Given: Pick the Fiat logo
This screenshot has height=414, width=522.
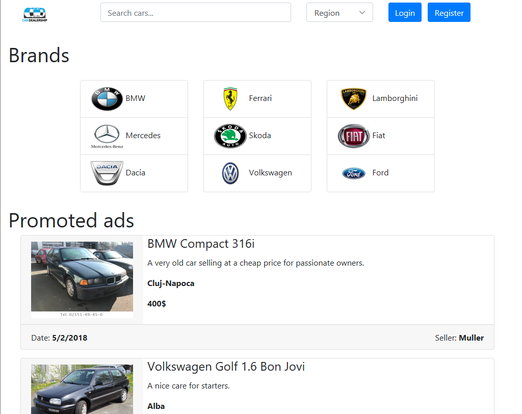Looking at the screenshot, I should click(354, 136).
